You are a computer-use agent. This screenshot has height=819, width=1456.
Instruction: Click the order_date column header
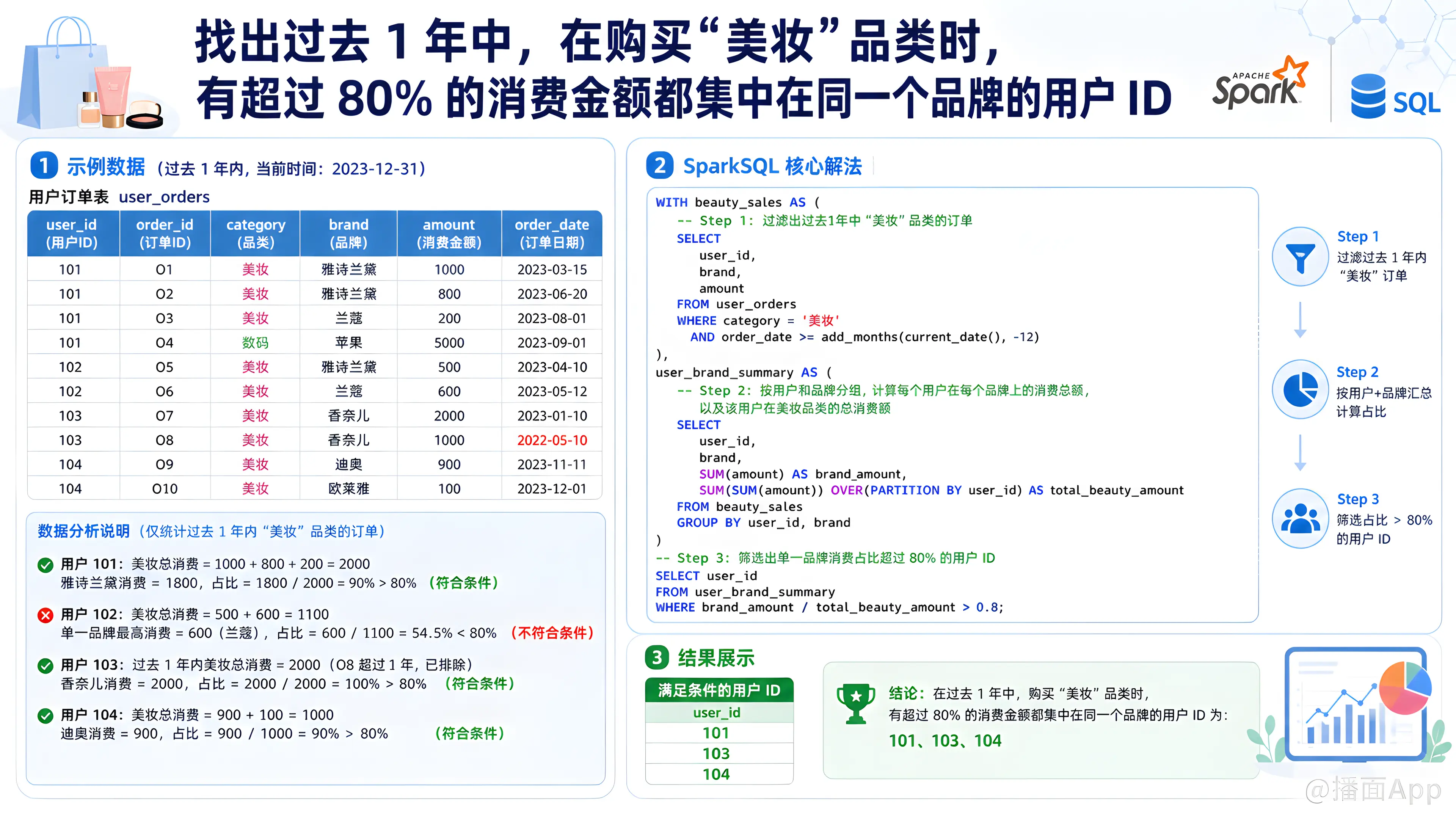point(552,234)
